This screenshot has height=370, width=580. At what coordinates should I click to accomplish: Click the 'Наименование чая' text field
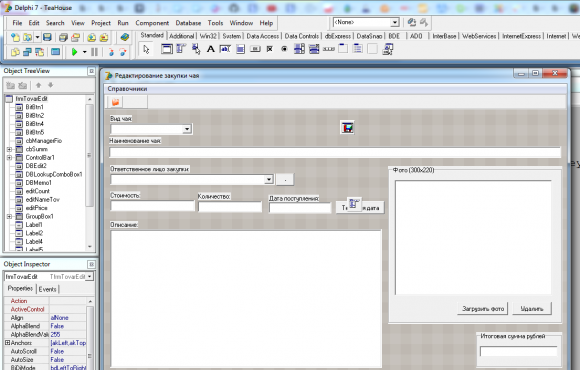[x=335, y=152]
